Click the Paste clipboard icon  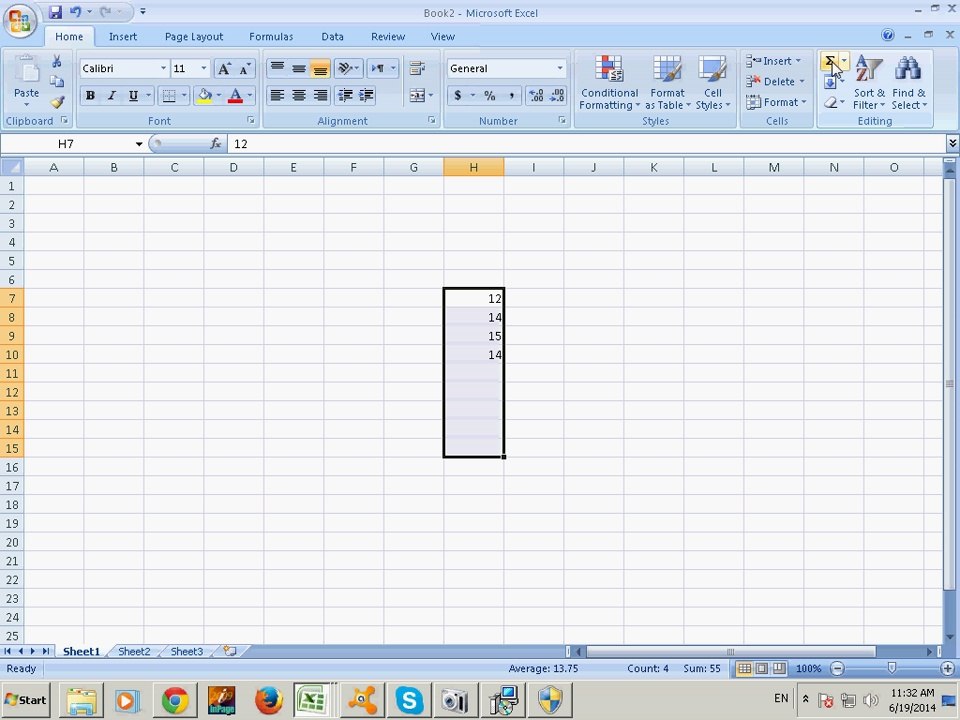coord(26,71)
